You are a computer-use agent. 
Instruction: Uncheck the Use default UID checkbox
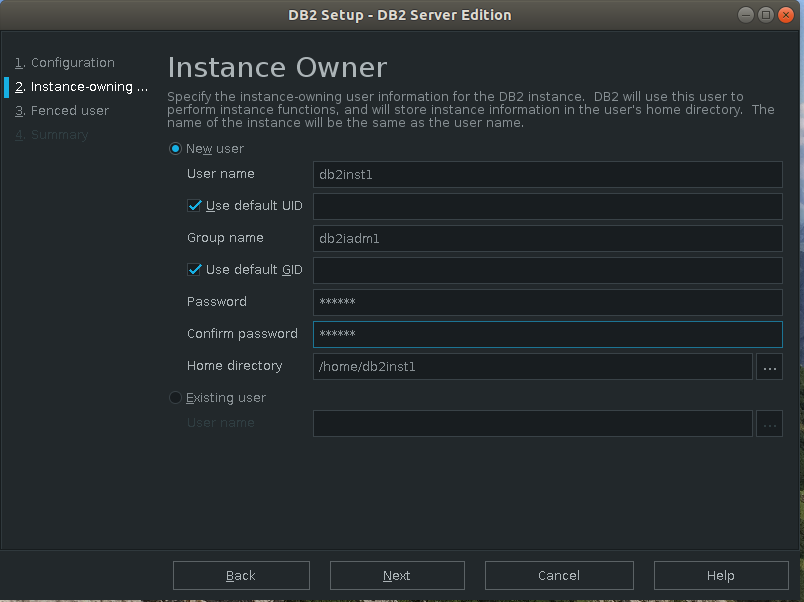click(195, 206)
